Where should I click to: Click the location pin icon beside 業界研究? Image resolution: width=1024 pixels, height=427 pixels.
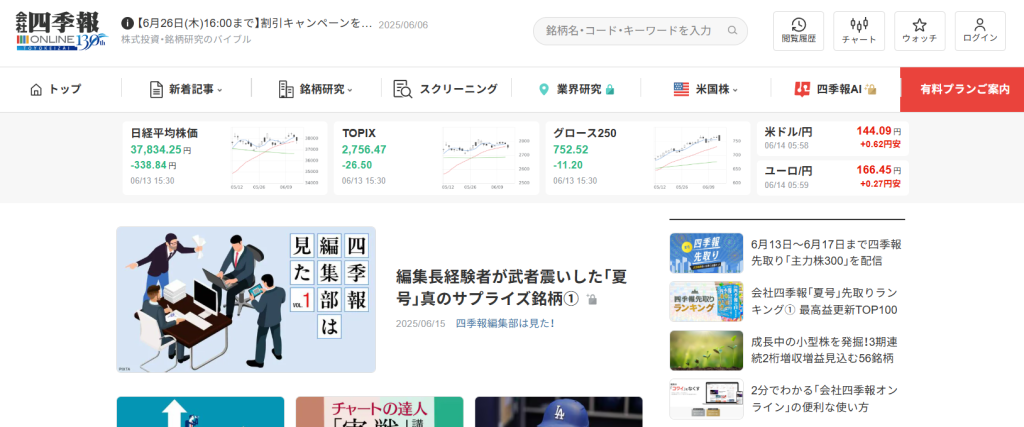[x=543, y=89]
